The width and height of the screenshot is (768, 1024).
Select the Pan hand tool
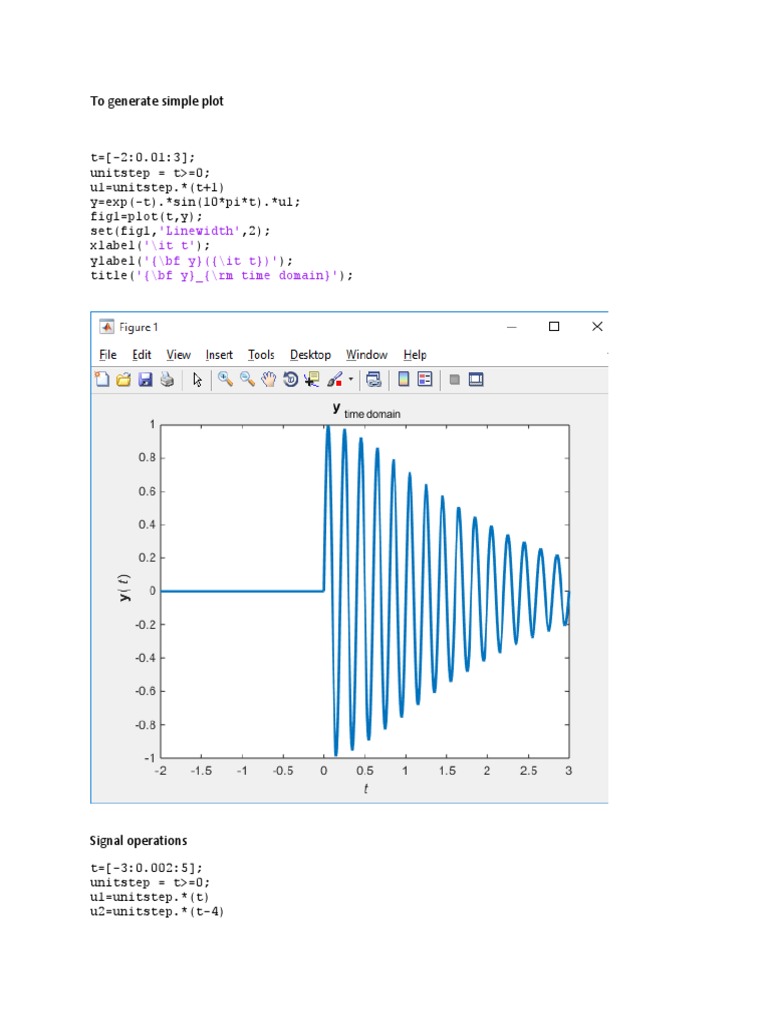268,379
